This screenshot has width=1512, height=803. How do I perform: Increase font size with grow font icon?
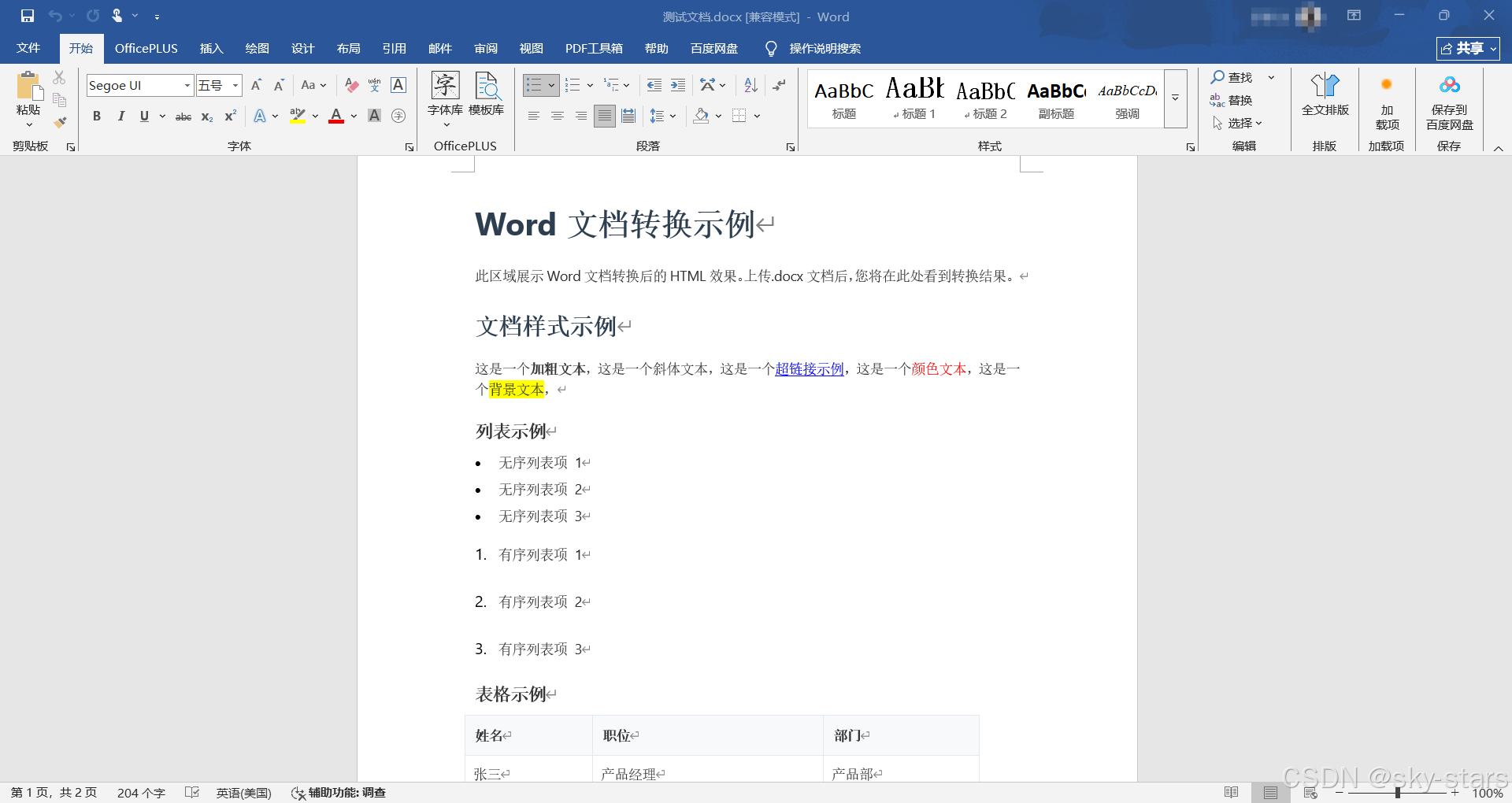coord(256,85)
